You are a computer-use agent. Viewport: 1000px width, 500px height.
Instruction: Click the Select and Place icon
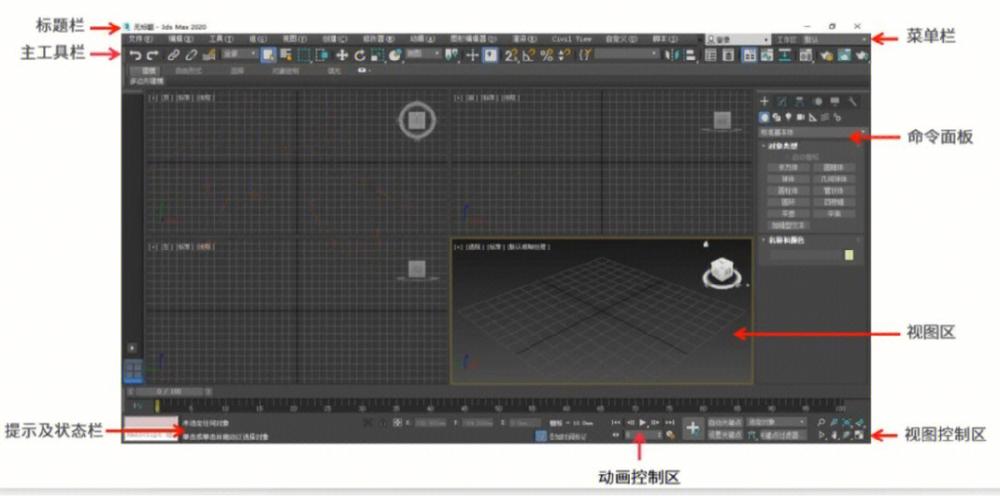tap(395, 55)
